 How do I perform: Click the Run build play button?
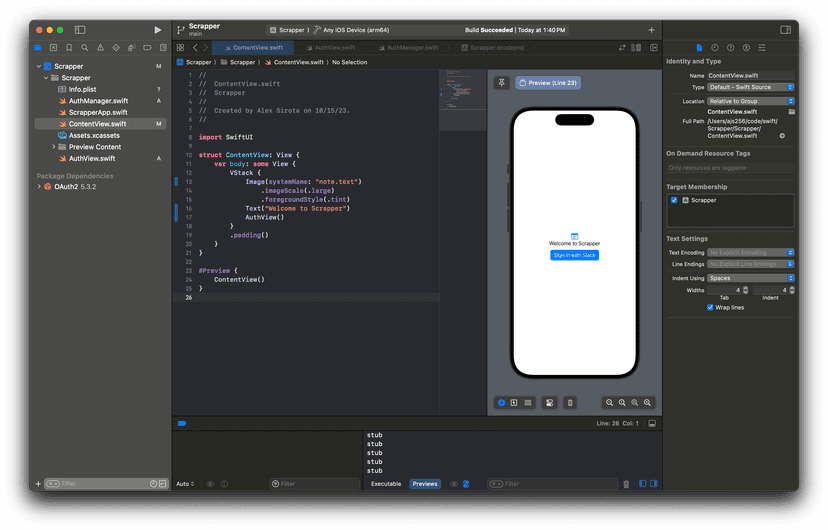tap(157, 30)
